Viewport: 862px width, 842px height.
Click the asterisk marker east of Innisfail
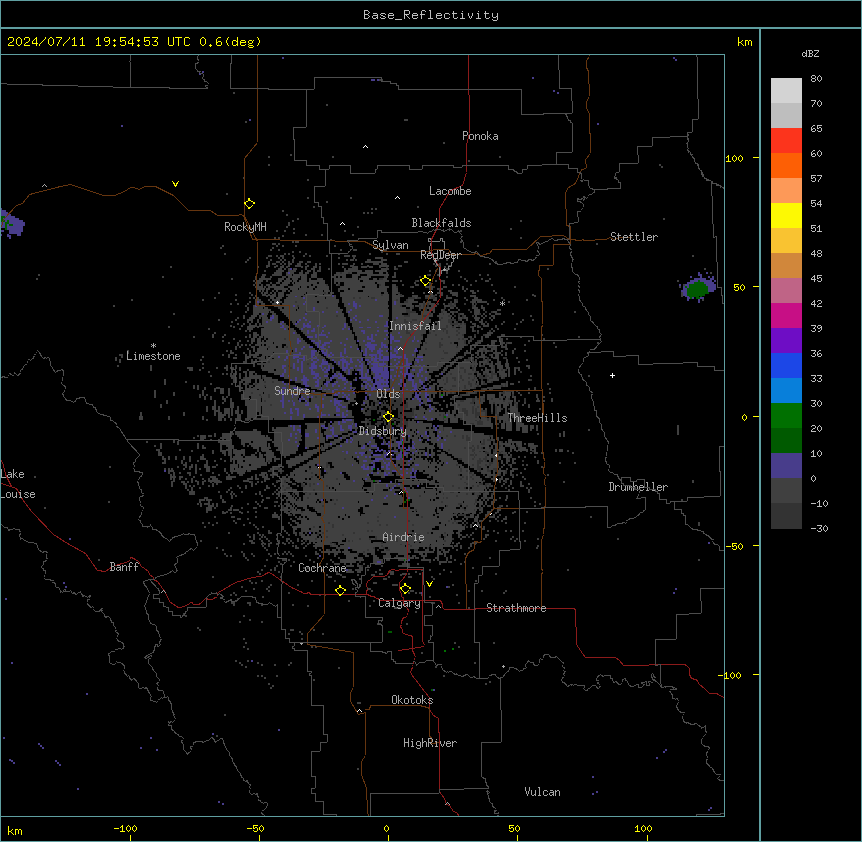(502, 303)
